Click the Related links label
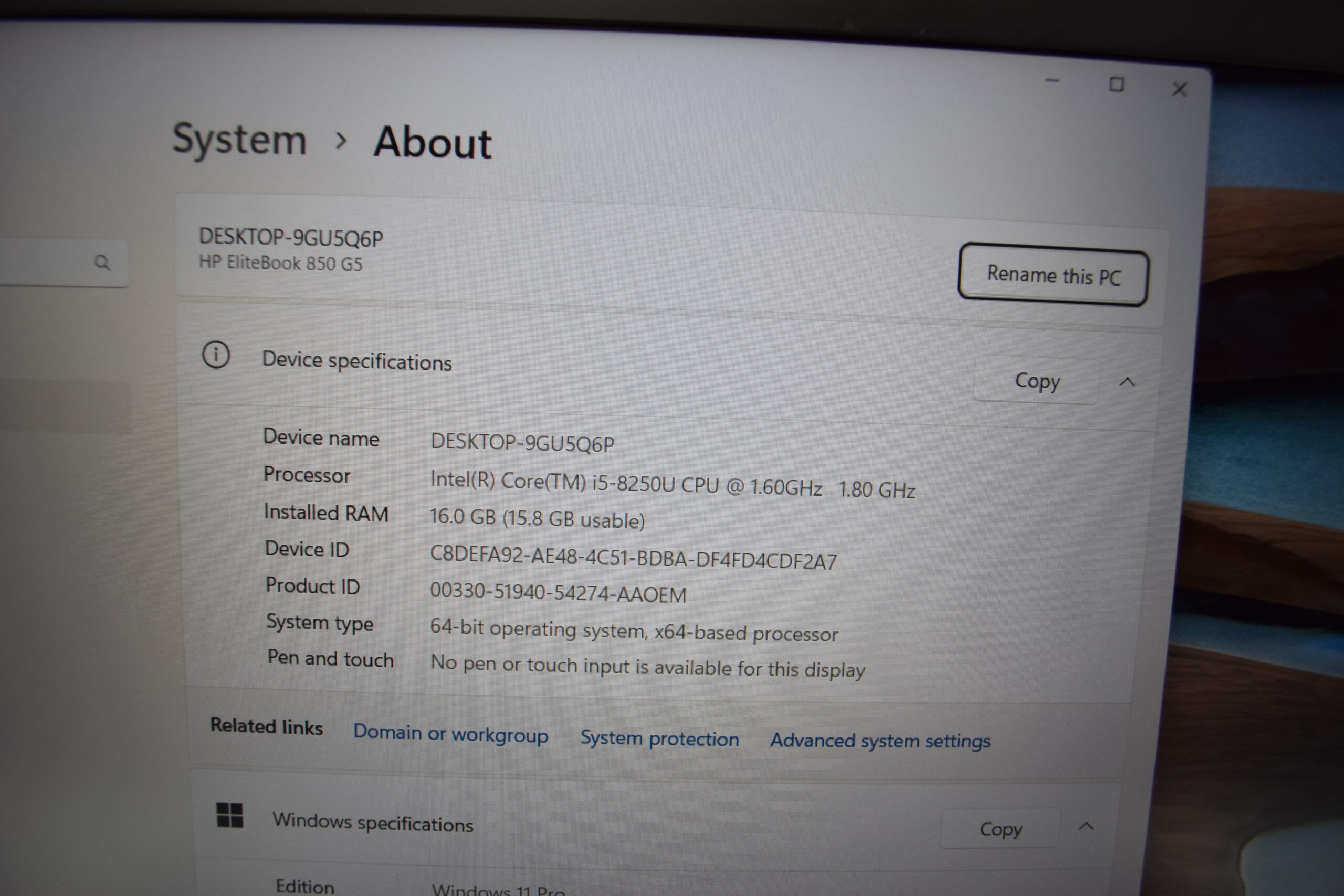The width and height of the screenshot is (1344, 896). (x=266, y=726)
